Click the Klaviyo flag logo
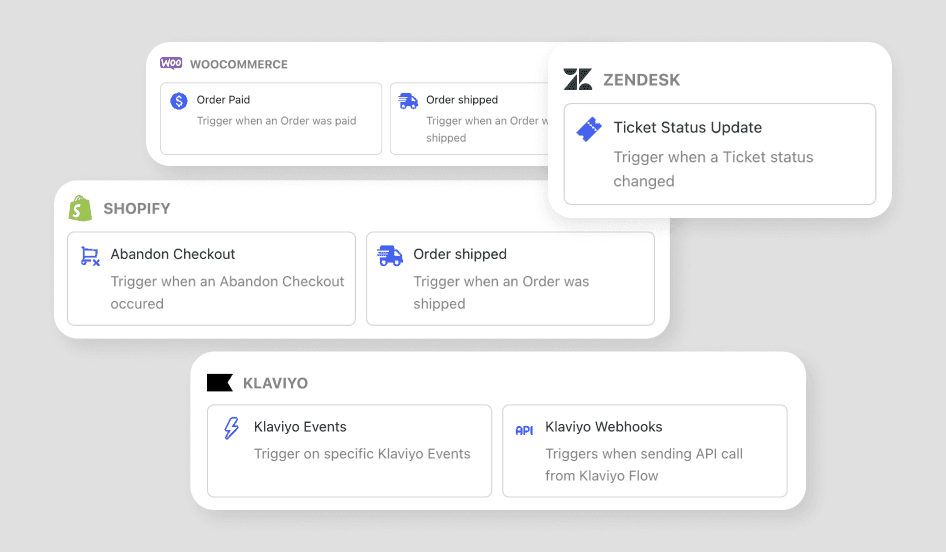 point(220,382)
